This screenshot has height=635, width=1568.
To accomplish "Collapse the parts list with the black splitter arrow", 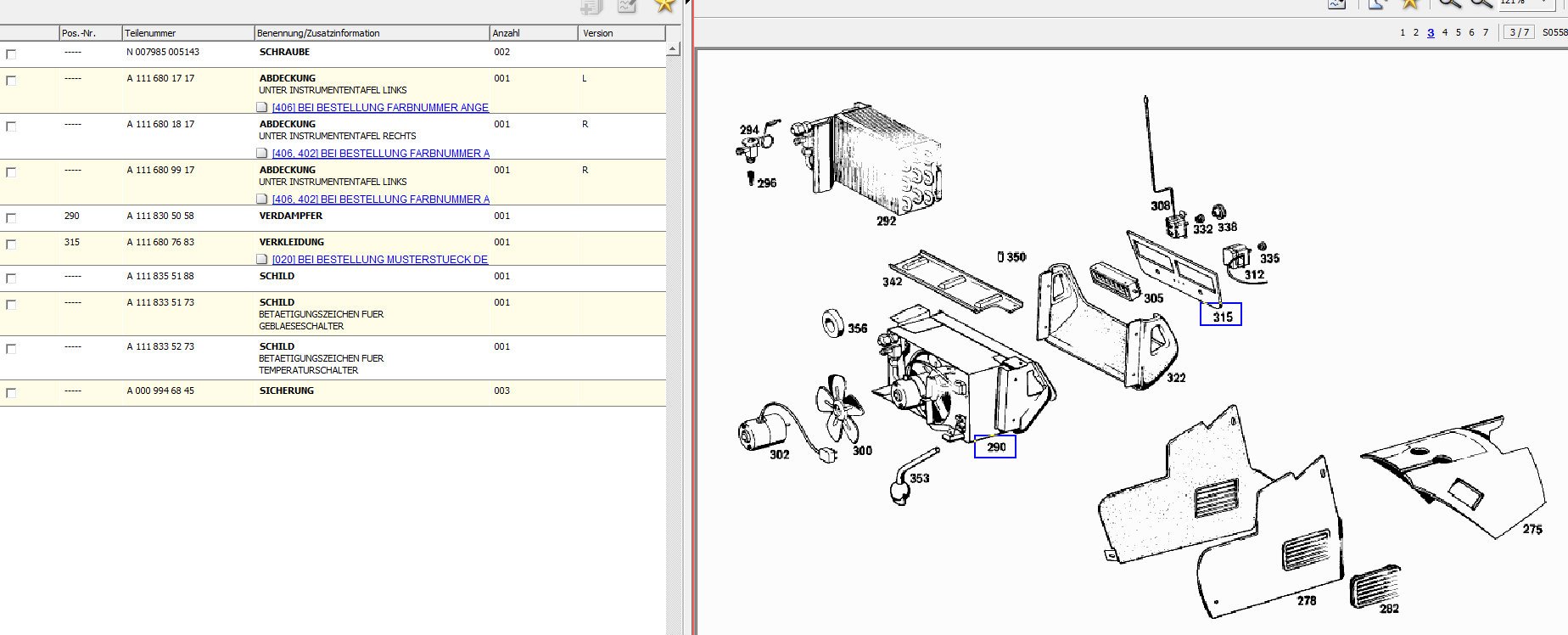I will tap(687, 3).
